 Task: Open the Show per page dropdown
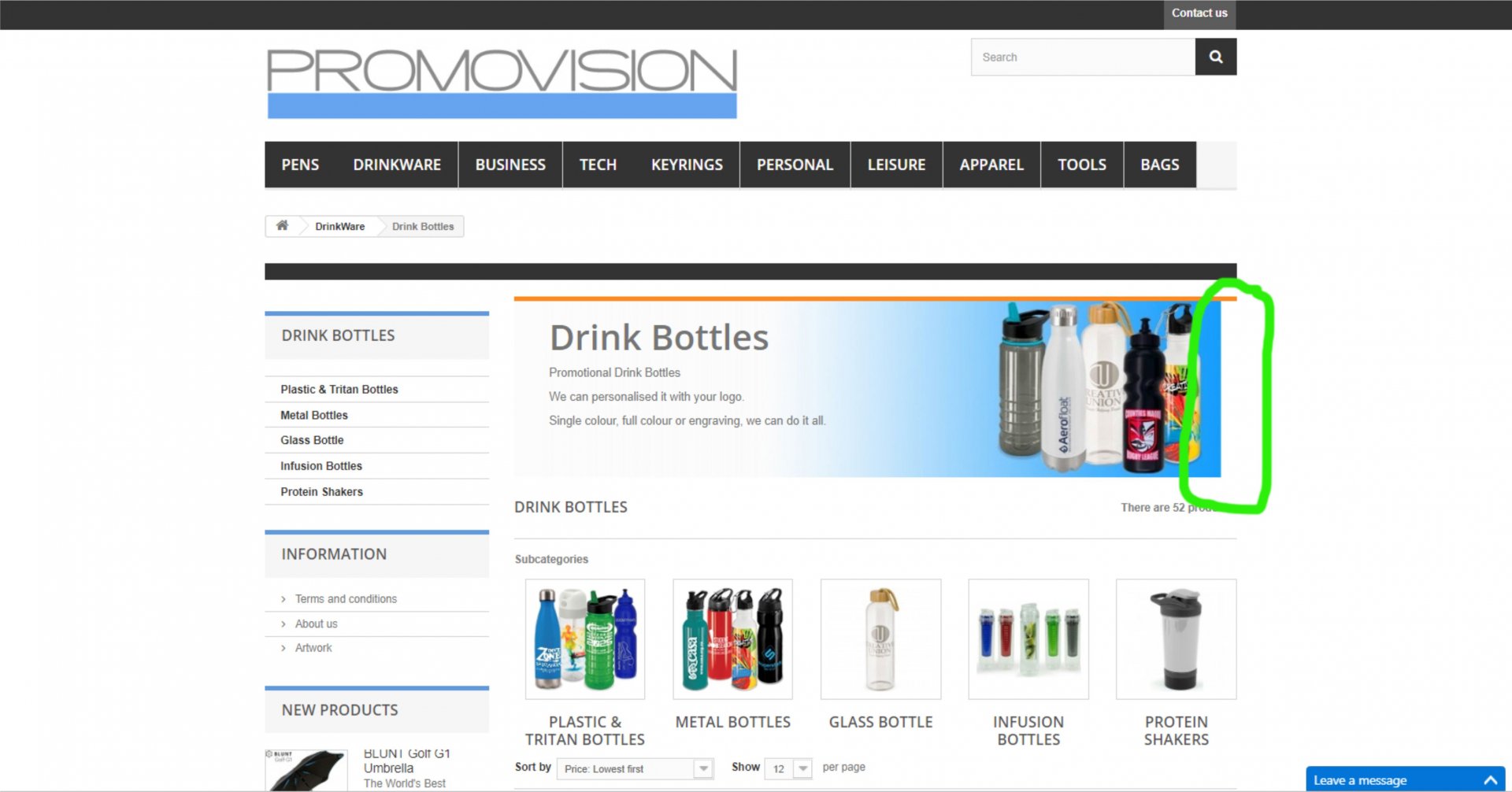pos(787,768)
